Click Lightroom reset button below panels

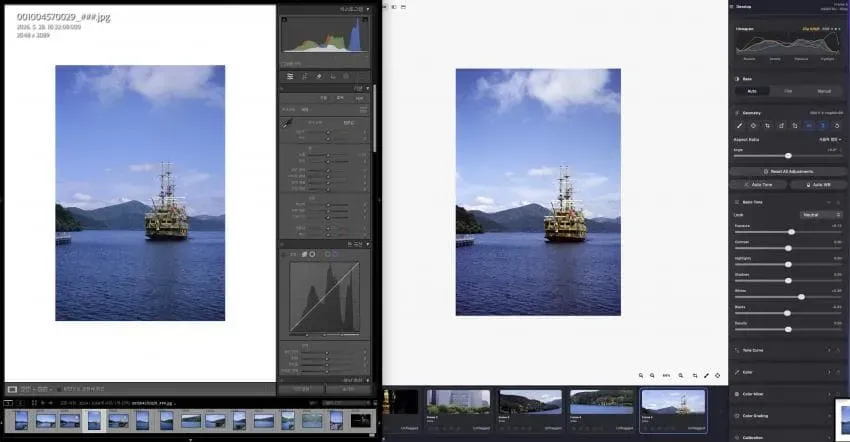point(348,389)
